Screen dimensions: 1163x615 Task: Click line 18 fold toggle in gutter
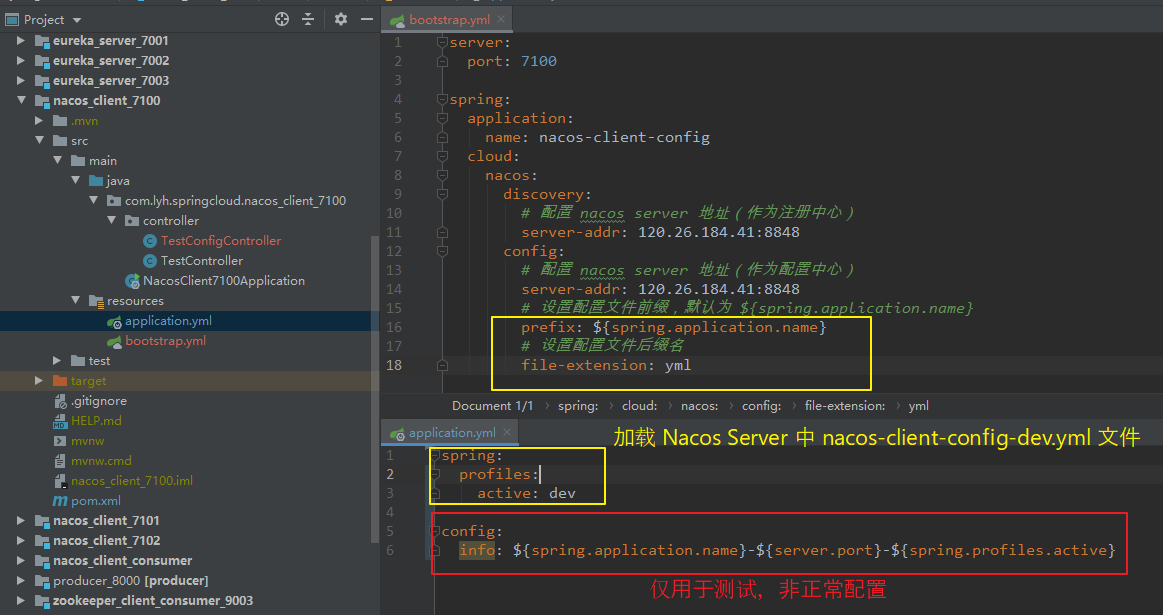point(442,365)
